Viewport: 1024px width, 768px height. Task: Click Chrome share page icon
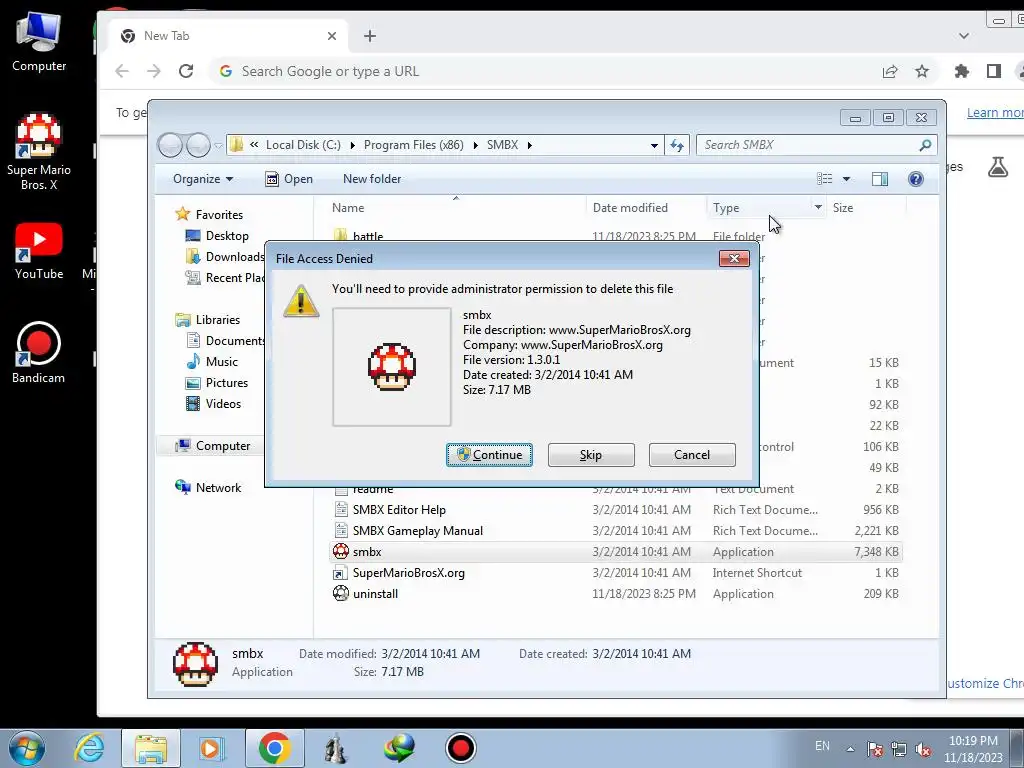click(x=889, y=71)
